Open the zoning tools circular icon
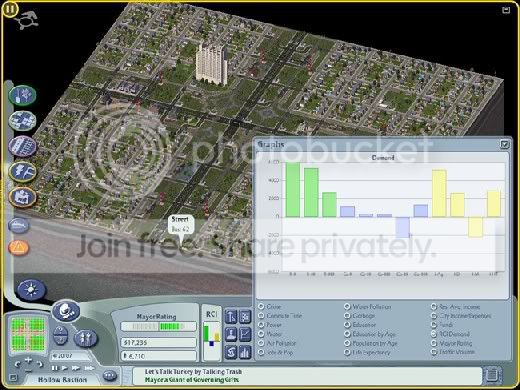This screenshot has height=390, width=520. (x=22, y=120)
